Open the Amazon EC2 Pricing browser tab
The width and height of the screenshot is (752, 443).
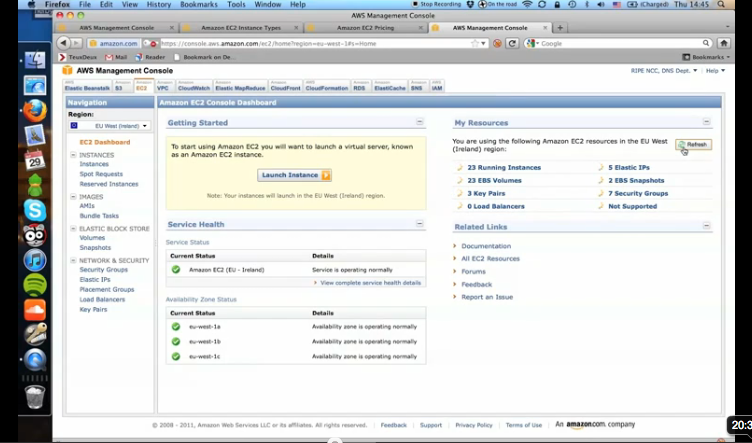[x=365, y=28]
